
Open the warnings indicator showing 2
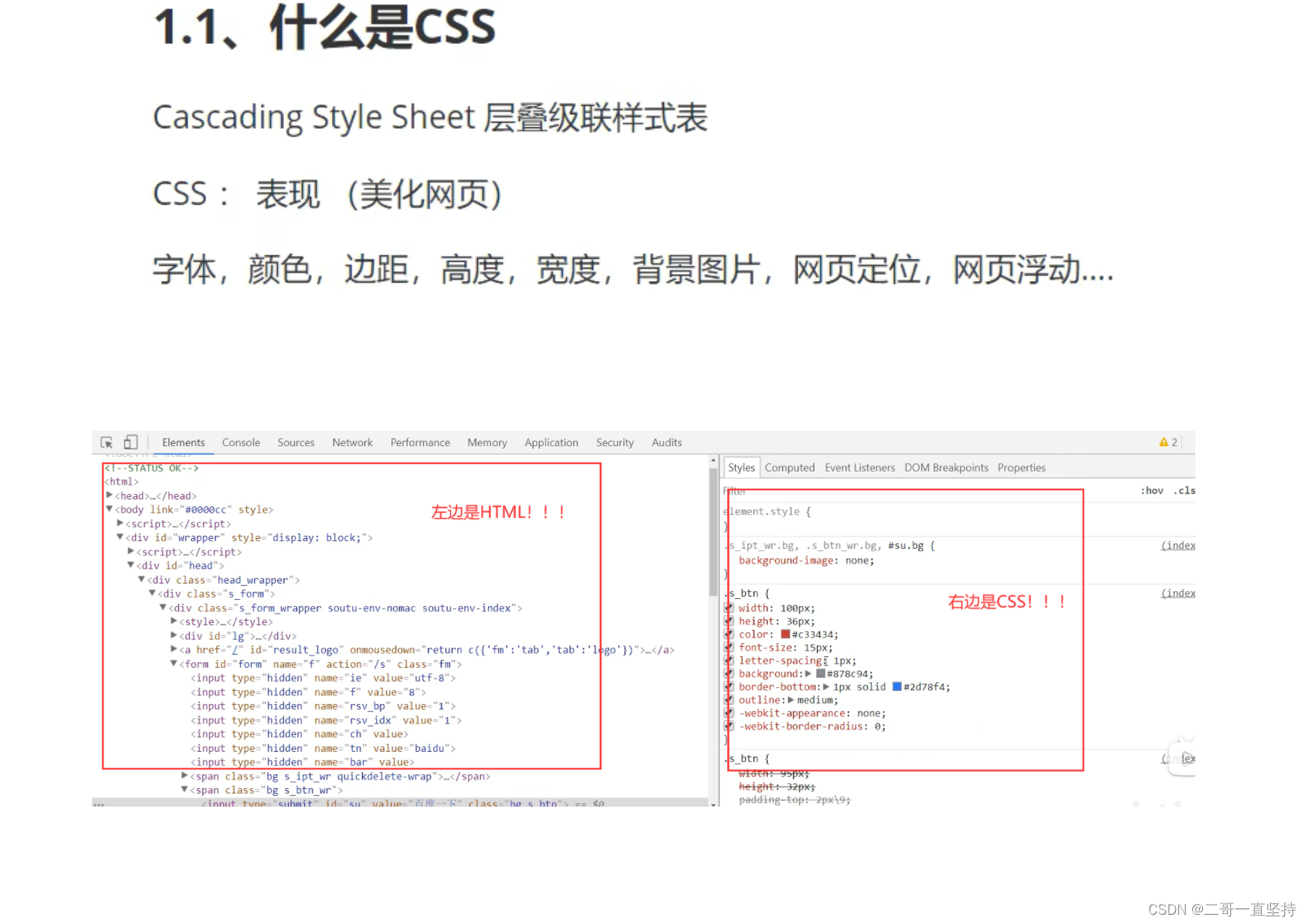pos(1168,442)
